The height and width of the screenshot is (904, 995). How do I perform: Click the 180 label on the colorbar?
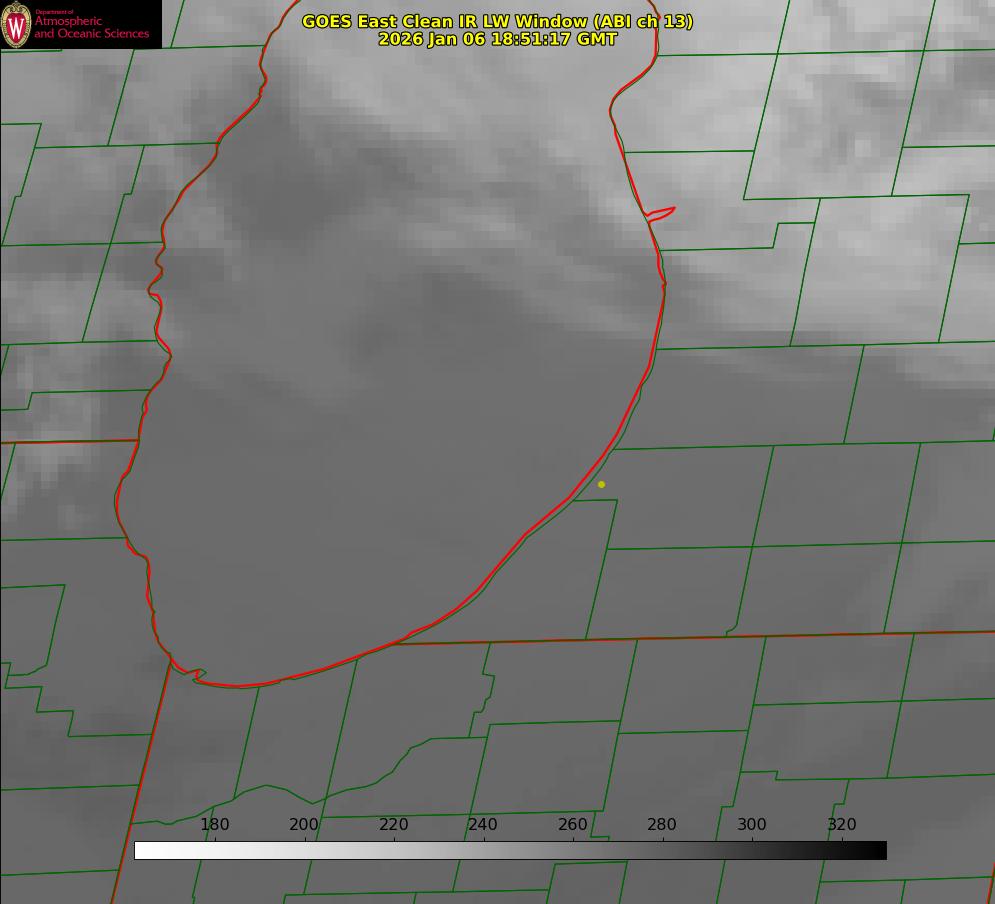tap(215, 824)
